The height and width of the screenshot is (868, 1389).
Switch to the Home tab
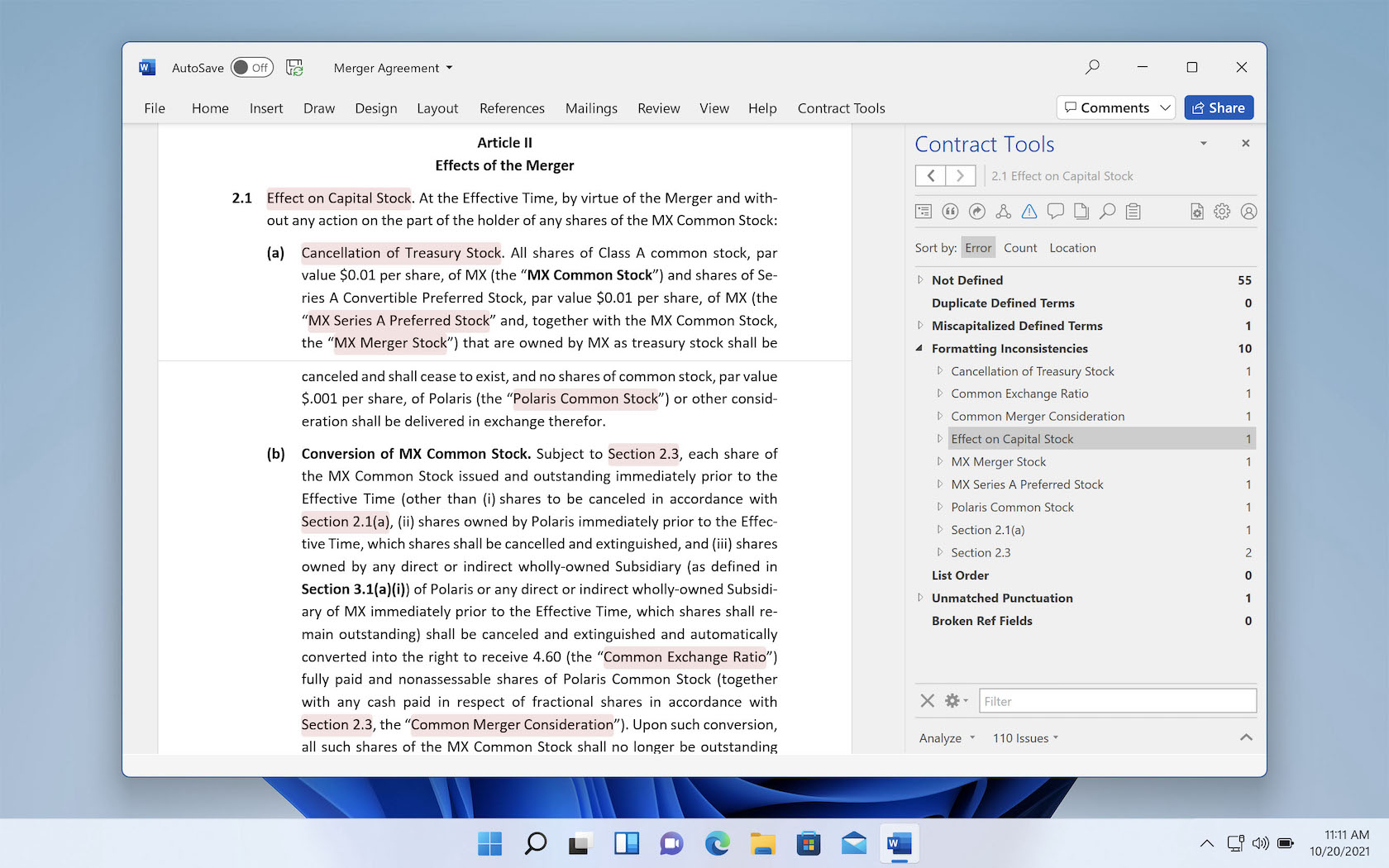tap(210, 108)
